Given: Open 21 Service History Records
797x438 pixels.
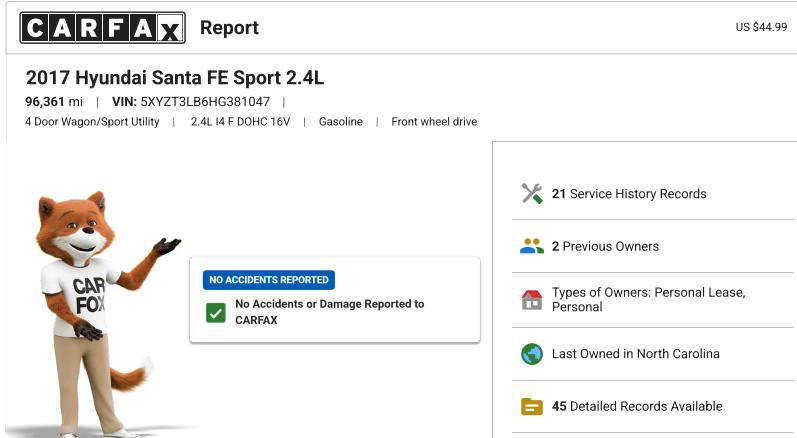Looking at the screenshot, I should 629,194.
